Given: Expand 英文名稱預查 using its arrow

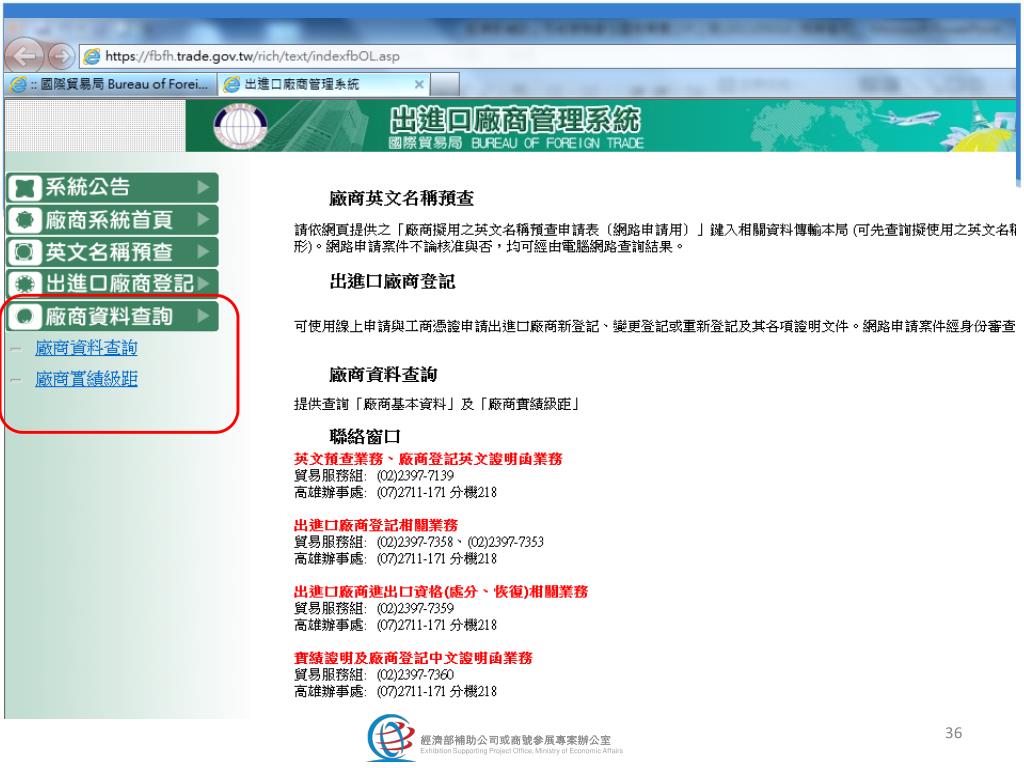Looking at the screenshot, I should point(203,251).
